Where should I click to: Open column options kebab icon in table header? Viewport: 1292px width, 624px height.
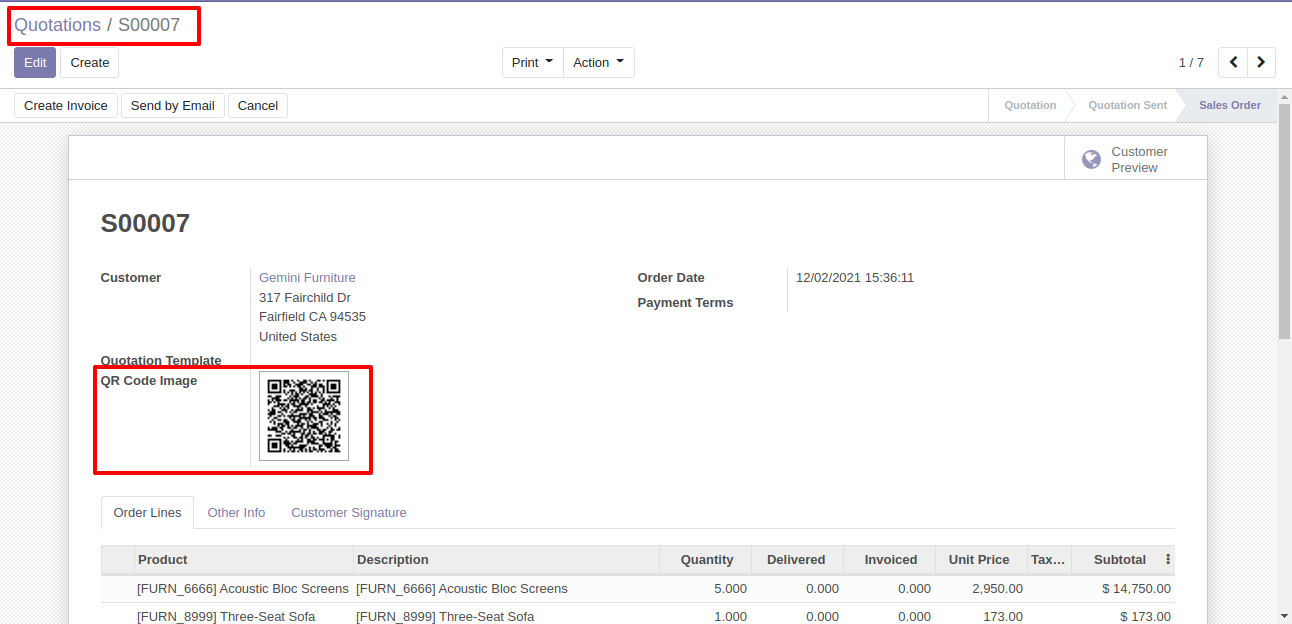[1167, 560]
